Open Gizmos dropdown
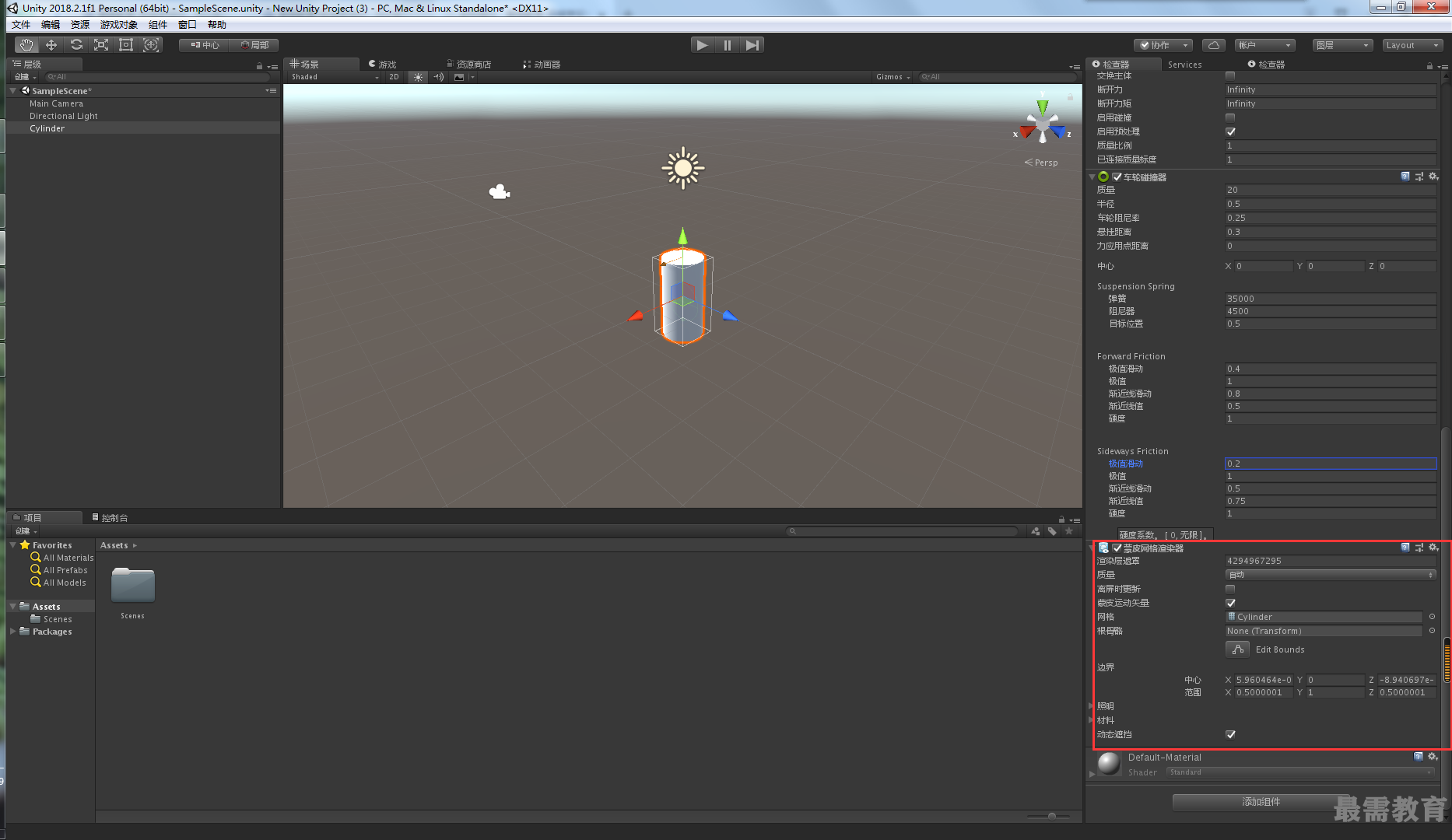1452x840 pixels. pyautogui.click(x=893, y=77)
